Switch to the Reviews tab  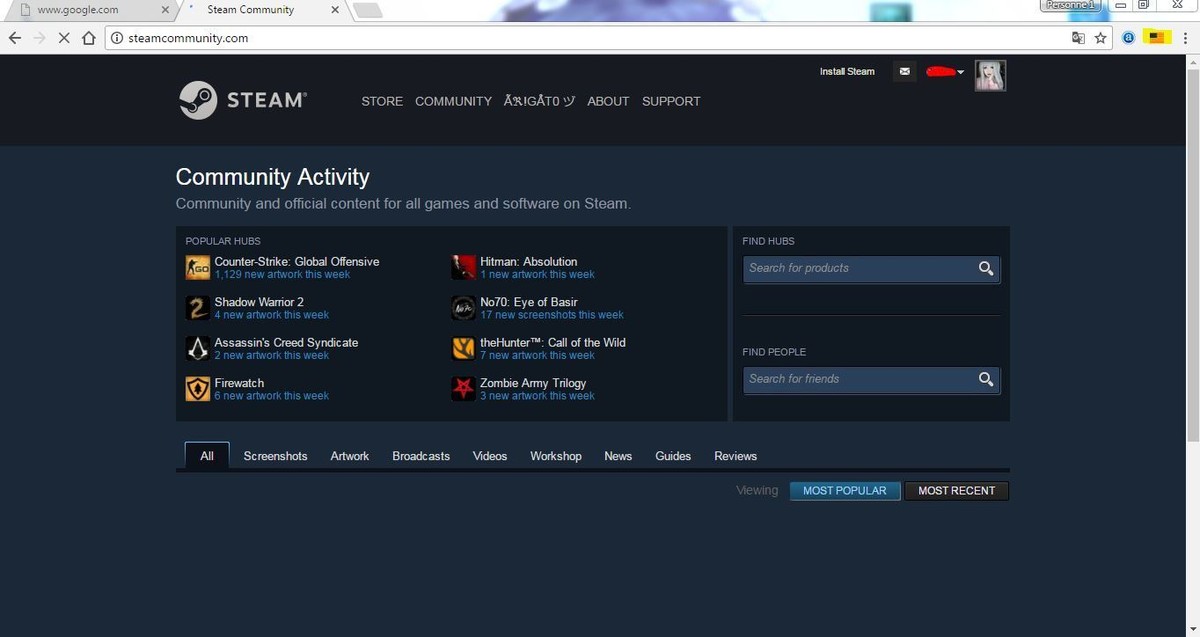(735, 456)
